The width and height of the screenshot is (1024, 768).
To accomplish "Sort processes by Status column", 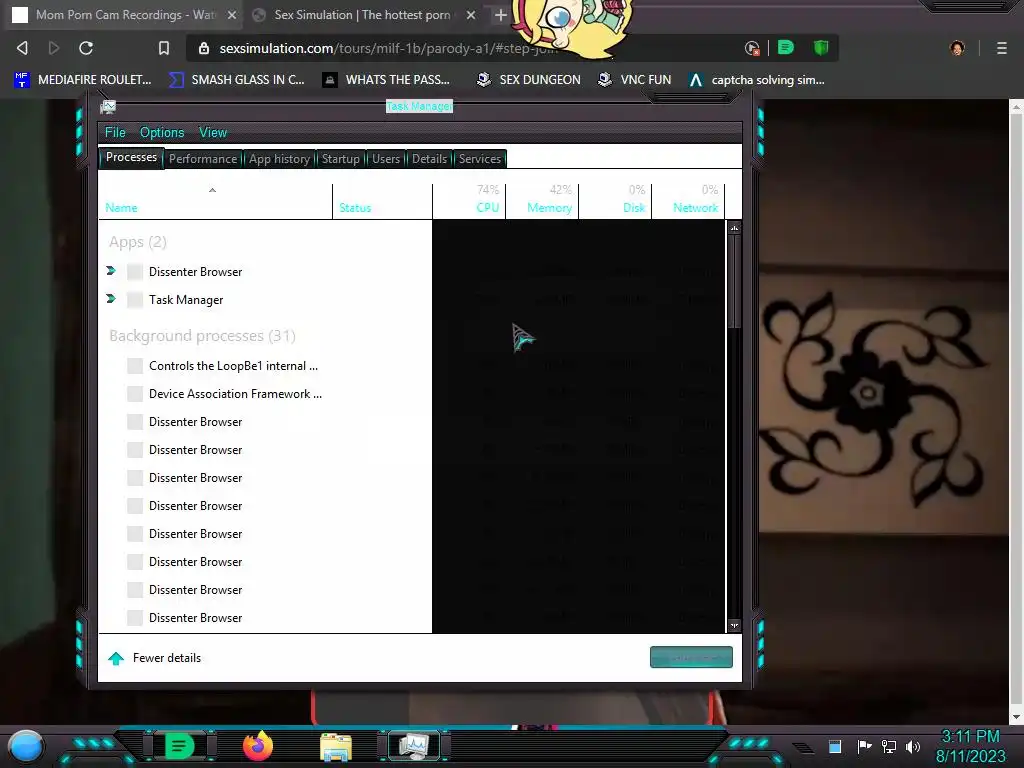I will click(382, 201).
